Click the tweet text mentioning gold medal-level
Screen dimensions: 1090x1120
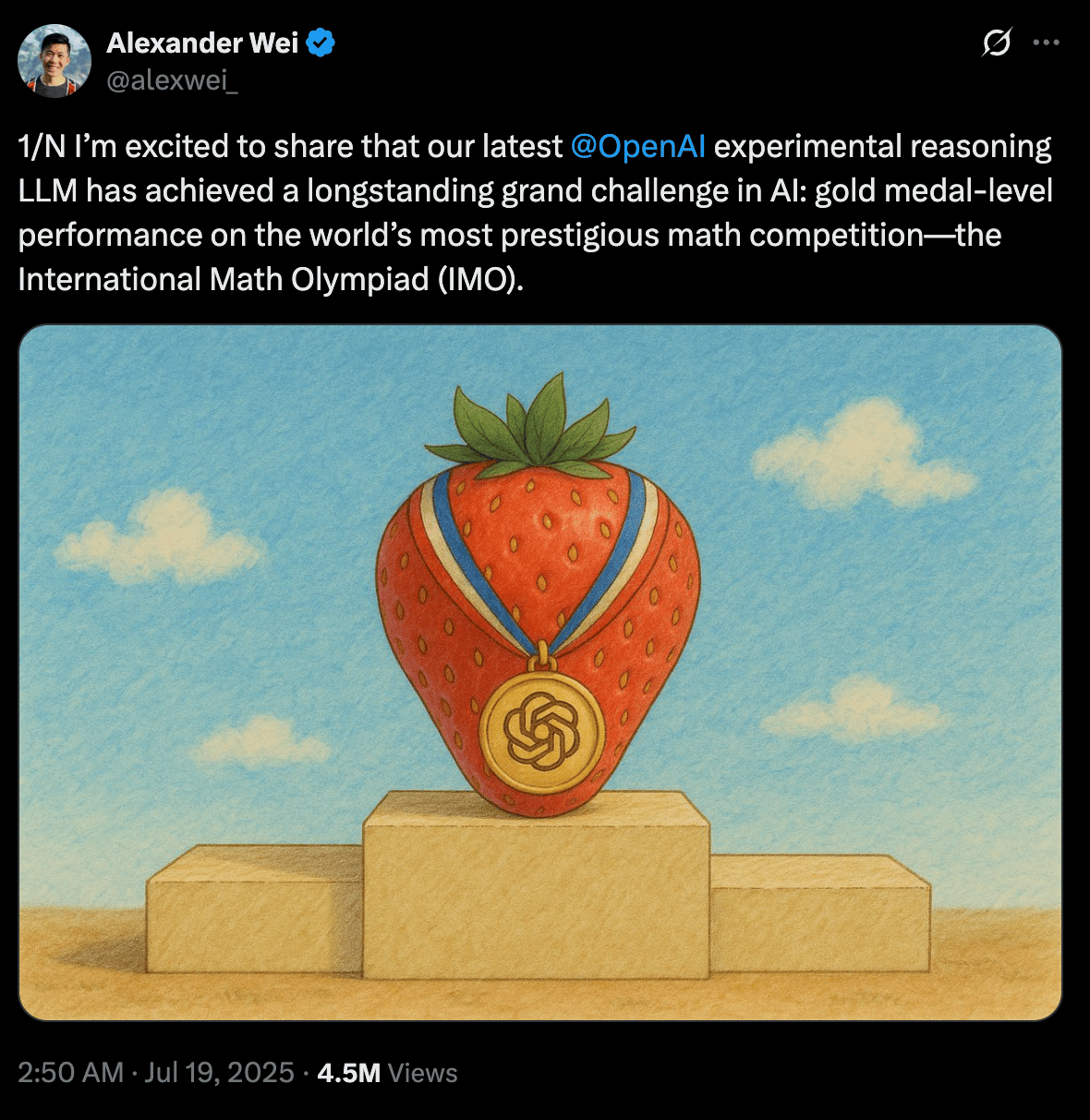tap(934, 190)
